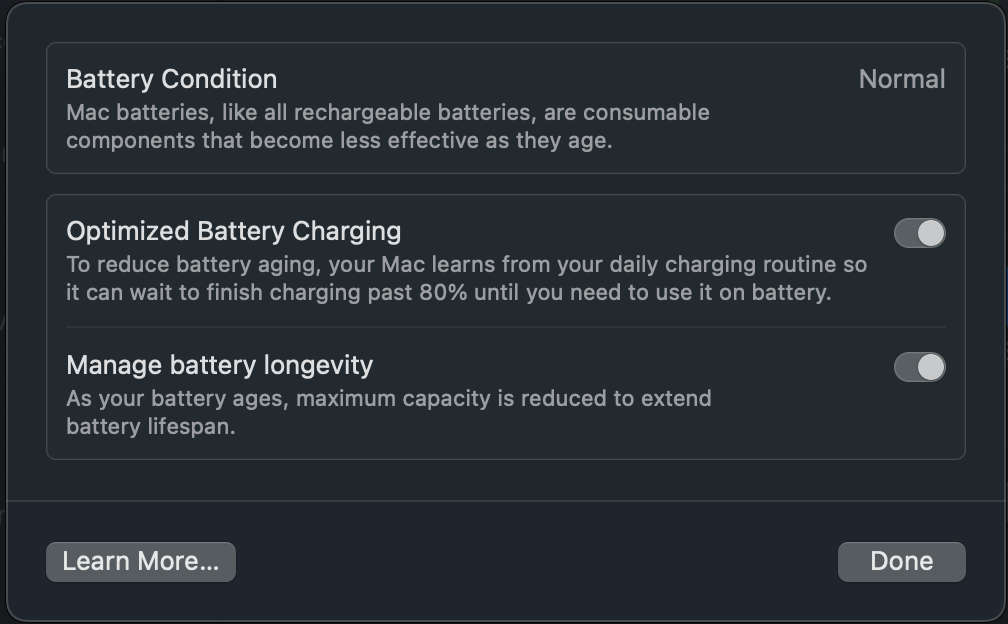Click the Manage battery longevity title text
The width and height of the screenshot is (1008, 624).
(x=220, y=365)
